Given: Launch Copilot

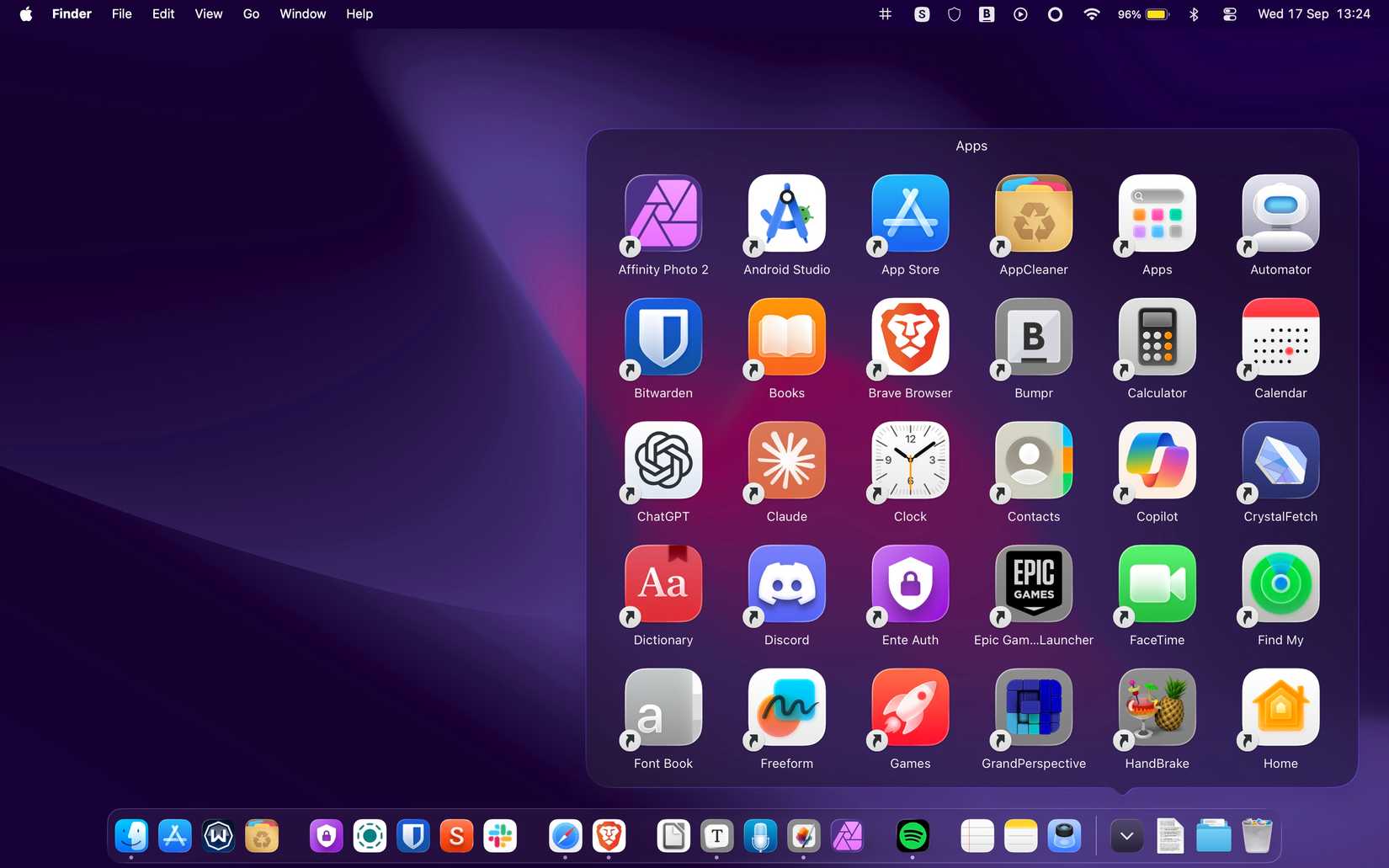Looking at the screenshot, I should coord(1157,461).
